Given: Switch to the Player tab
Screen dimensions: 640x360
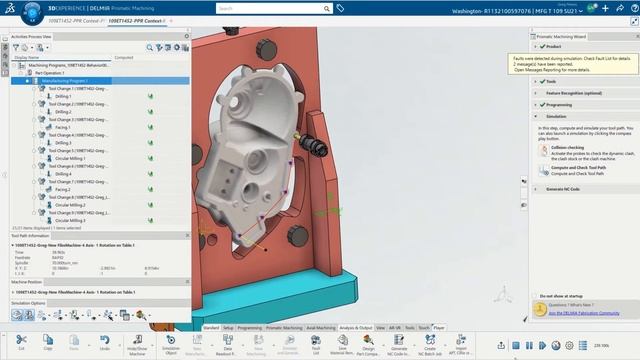Looking at the screenshot, I should [x=439, y=328].
